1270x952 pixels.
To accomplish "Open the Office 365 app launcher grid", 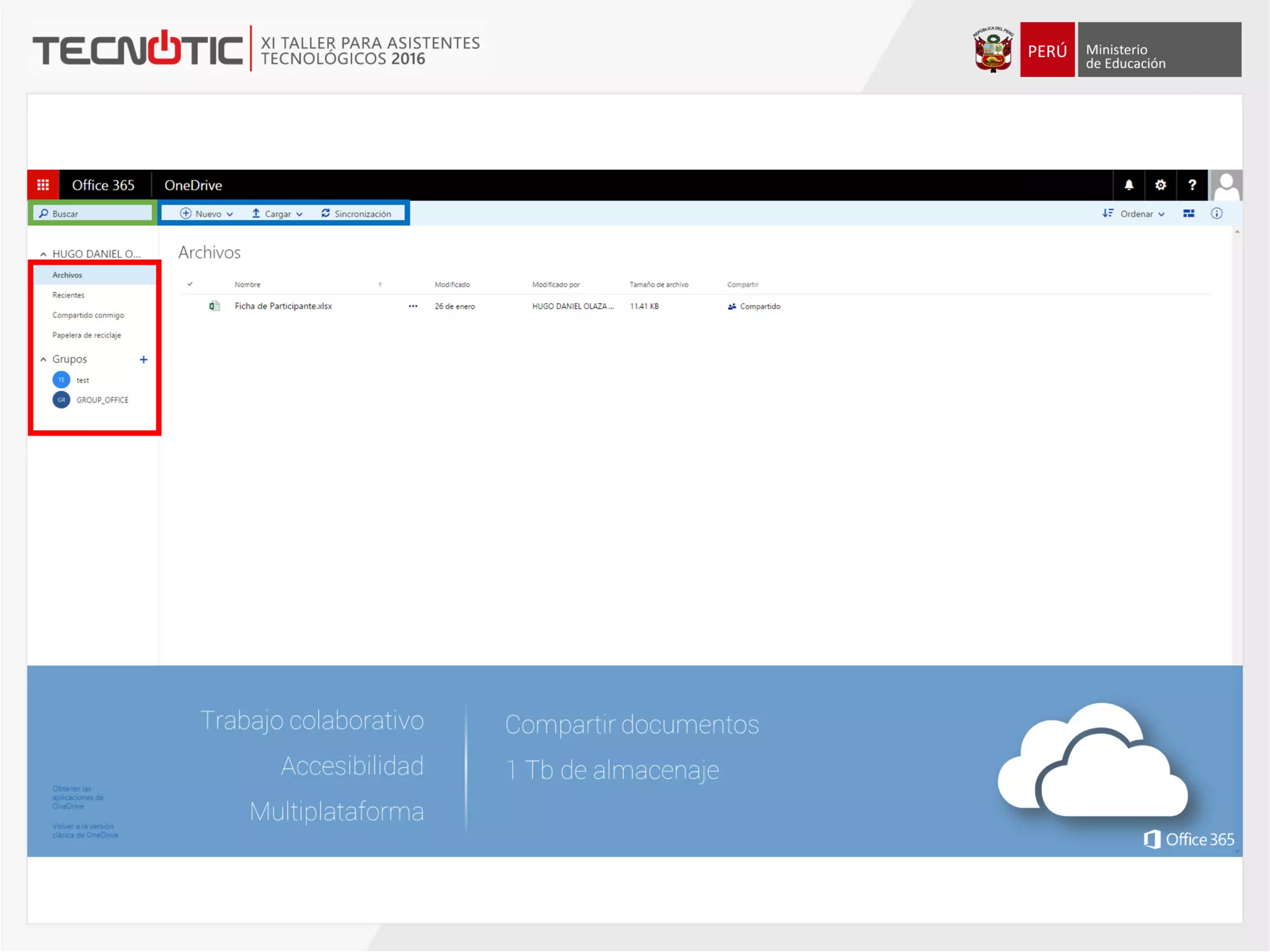I will [43, 185].
